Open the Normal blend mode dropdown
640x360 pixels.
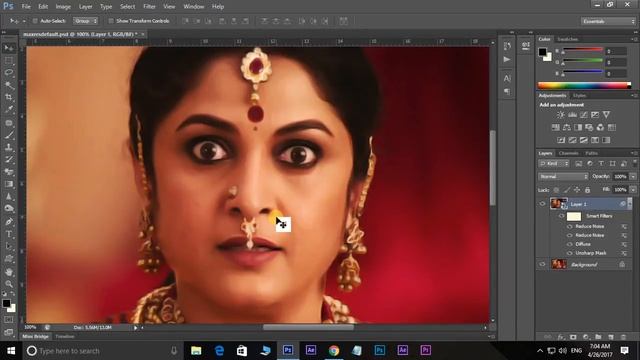point(563,176)
